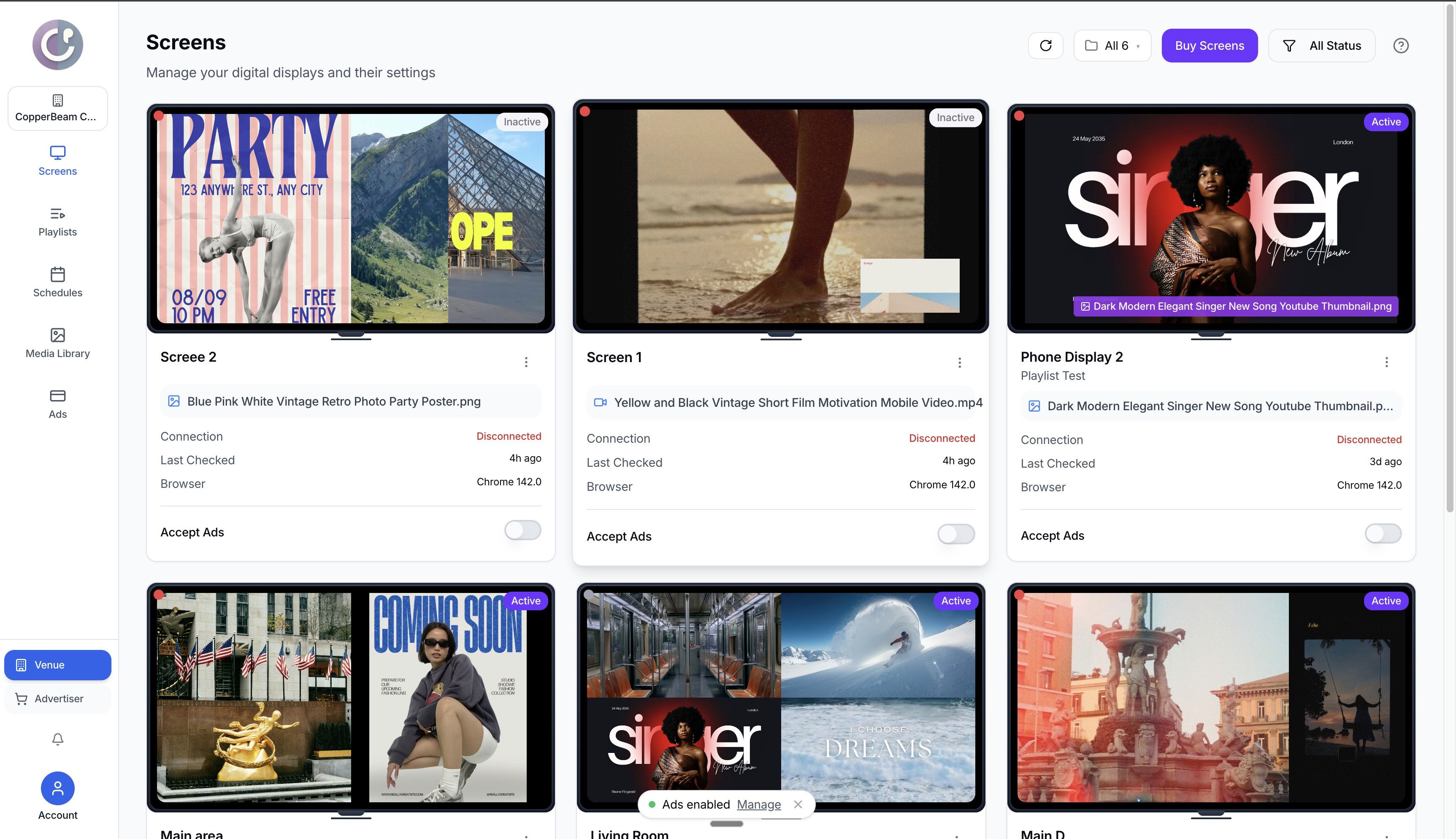
Task: Enable Accept Ads for Screee 2
Action: 522,530
